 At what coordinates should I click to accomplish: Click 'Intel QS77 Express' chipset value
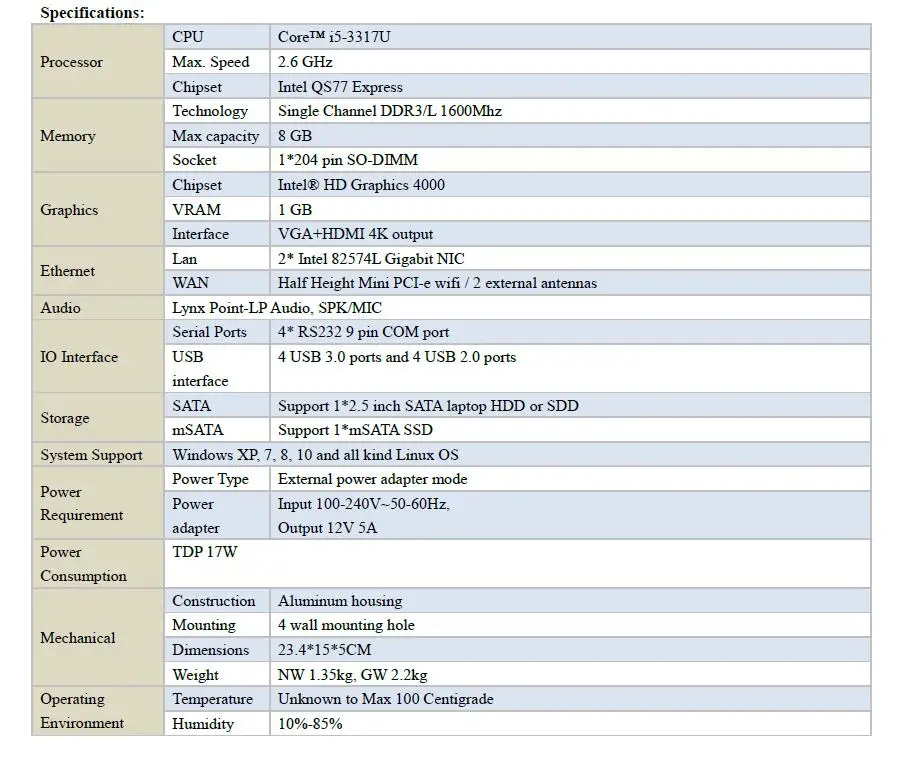click(340, 87)
